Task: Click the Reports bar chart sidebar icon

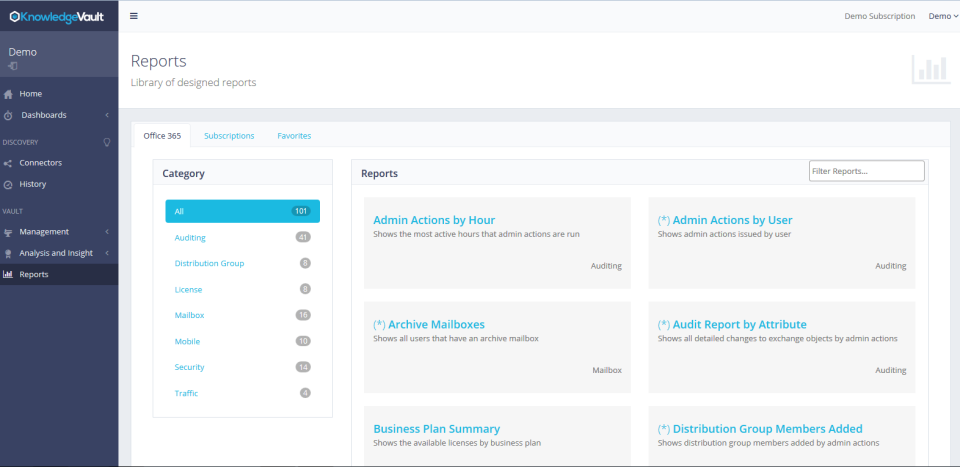Action: click(8, 274)
